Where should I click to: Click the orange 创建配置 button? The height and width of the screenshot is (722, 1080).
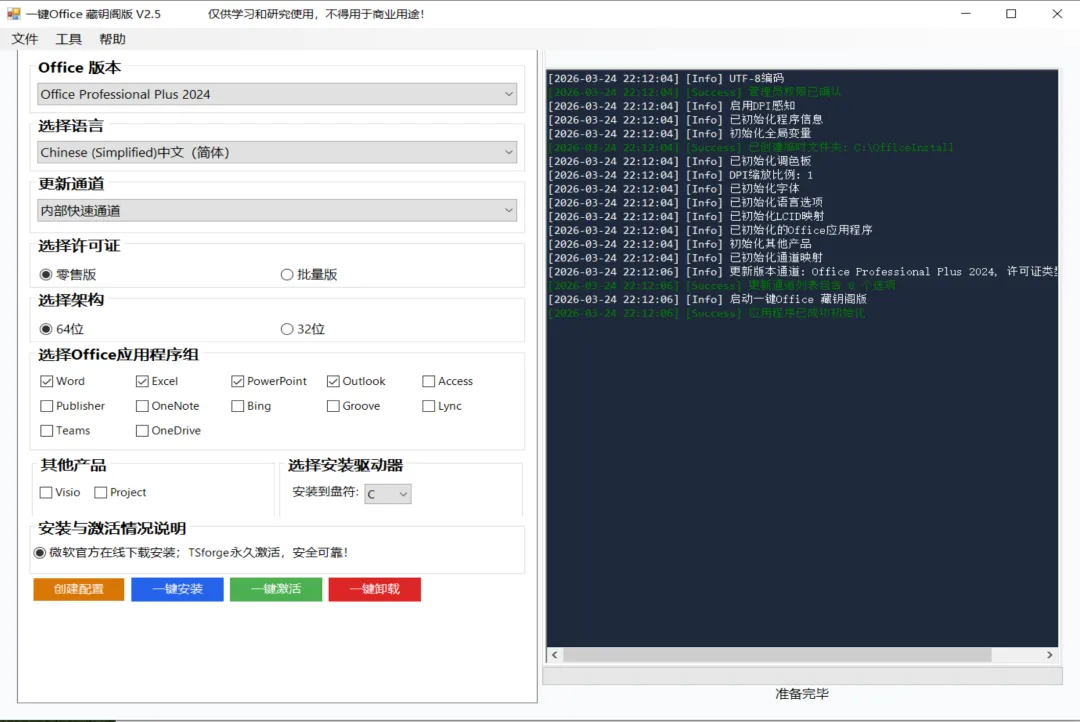79,589
